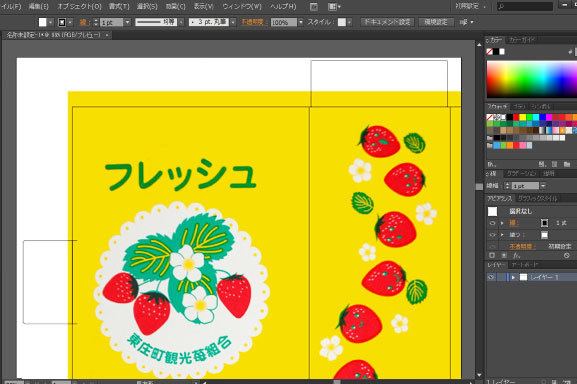Click the Swatch Options icon
Screen dimensions: 577x384
[x=554, y=164]
